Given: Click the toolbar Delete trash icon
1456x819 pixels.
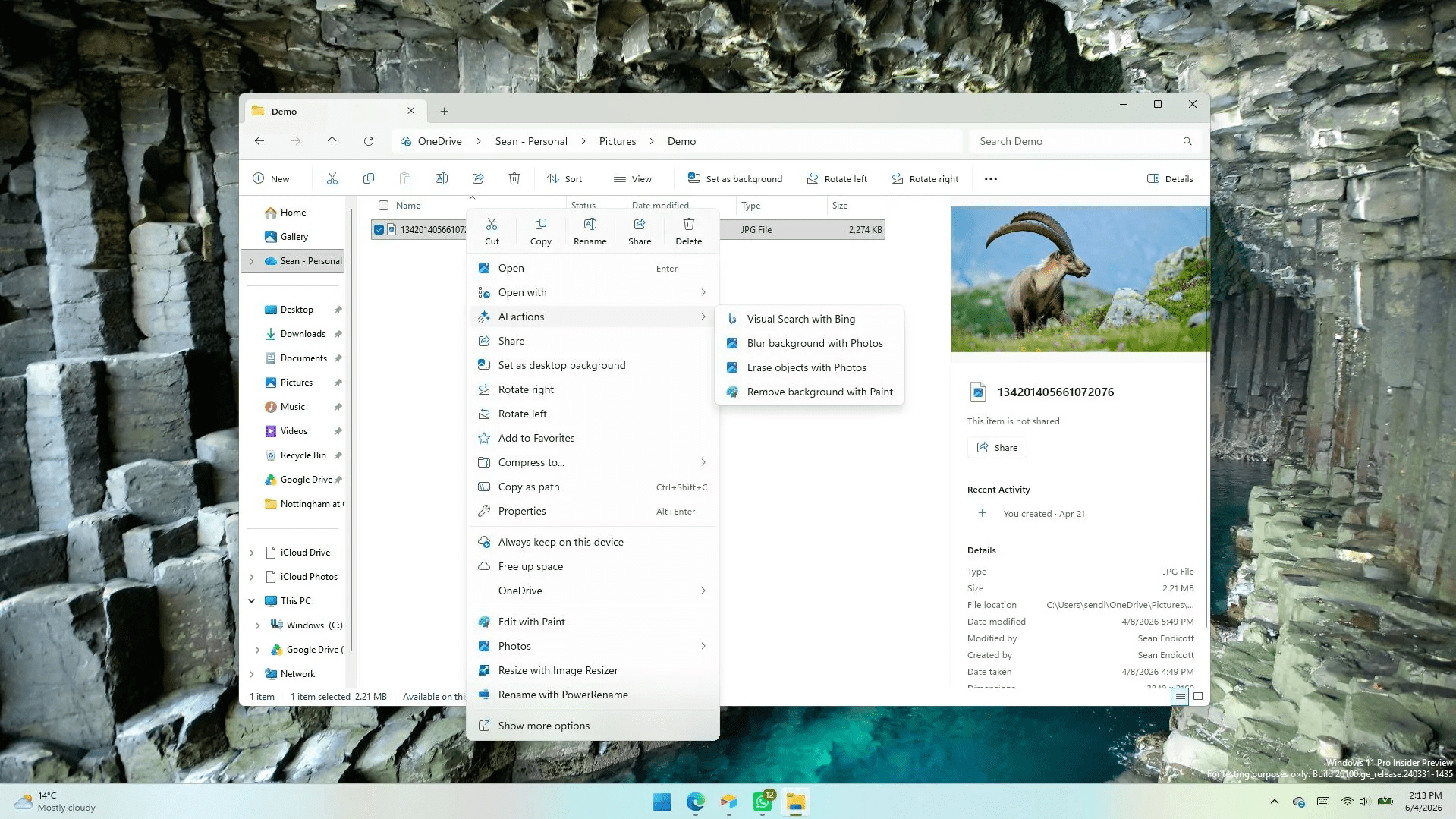Looking at the screenshot, I should pyautogui.click(x=514, y=178).
